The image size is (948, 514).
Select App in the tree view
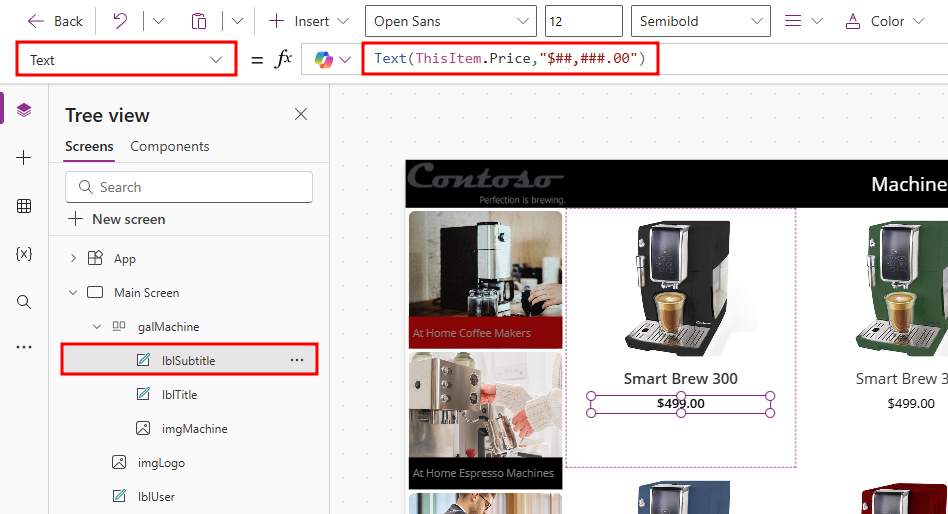[125, 259]
